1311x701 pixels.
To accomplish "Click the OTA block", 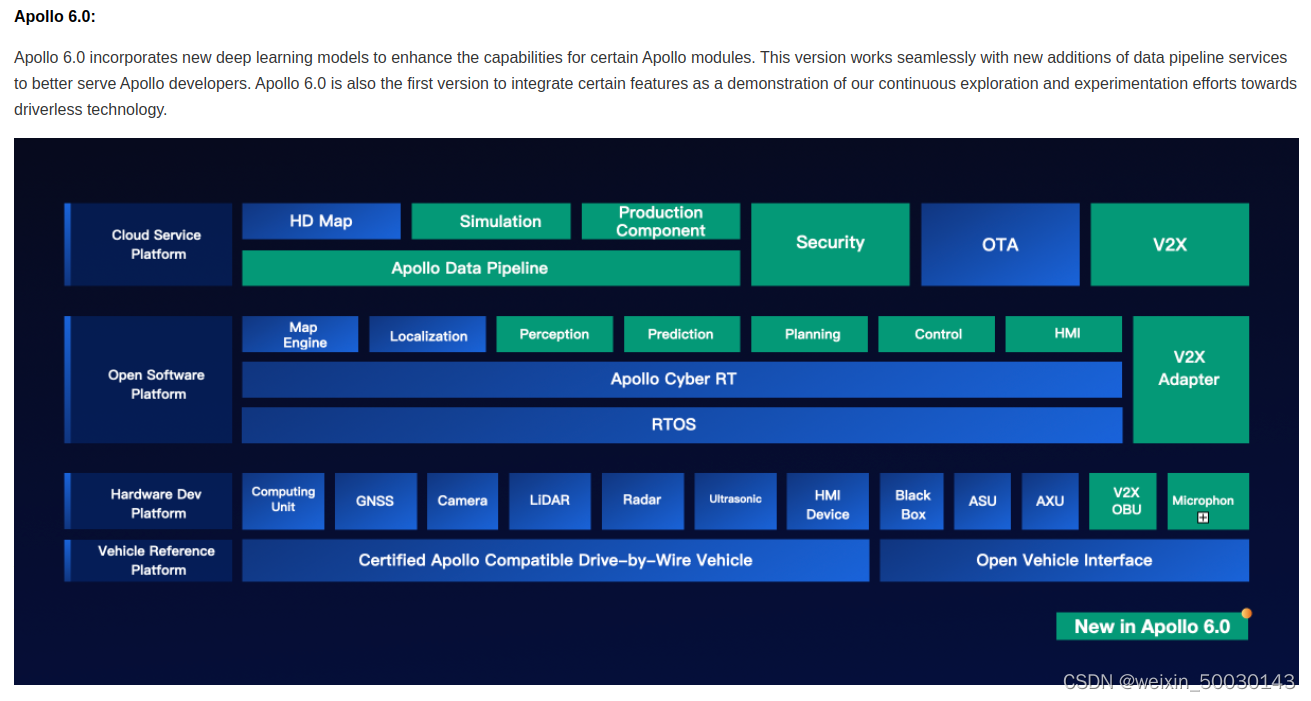I will 1000,244.
